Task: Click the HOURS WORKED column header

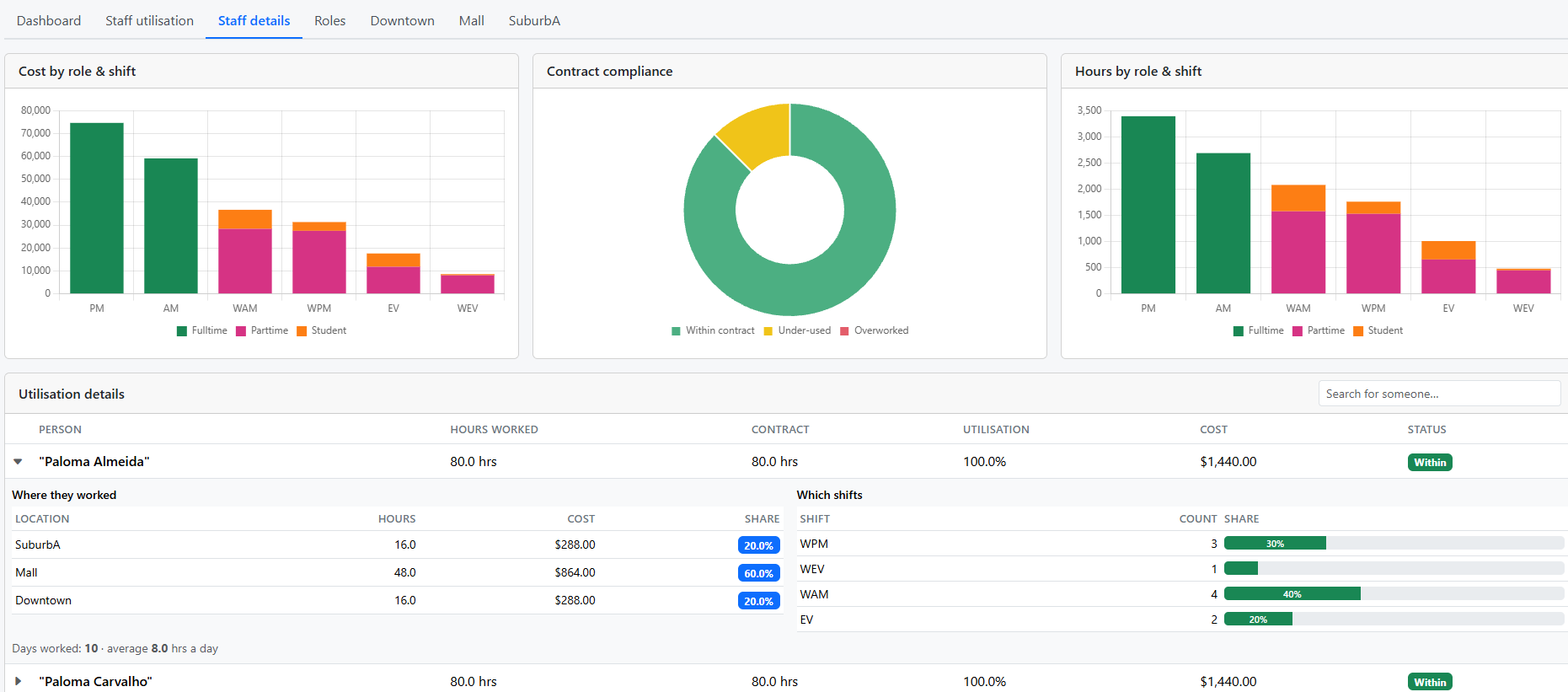Action: point(494,429)
